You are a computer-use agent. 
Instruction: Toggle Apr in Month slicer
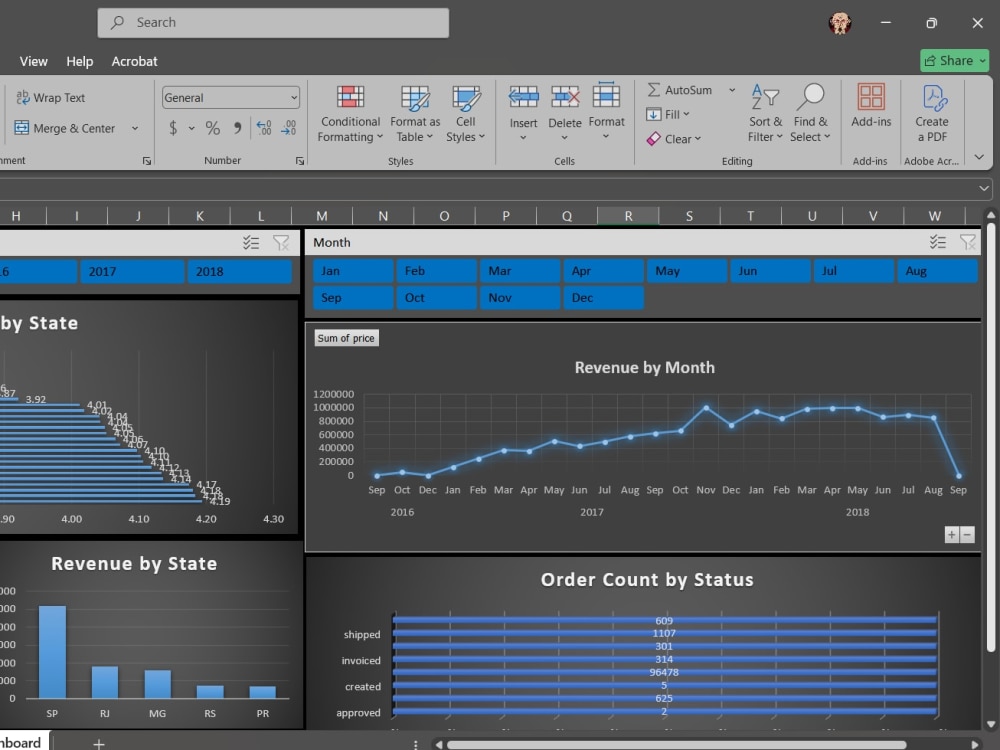603,271
